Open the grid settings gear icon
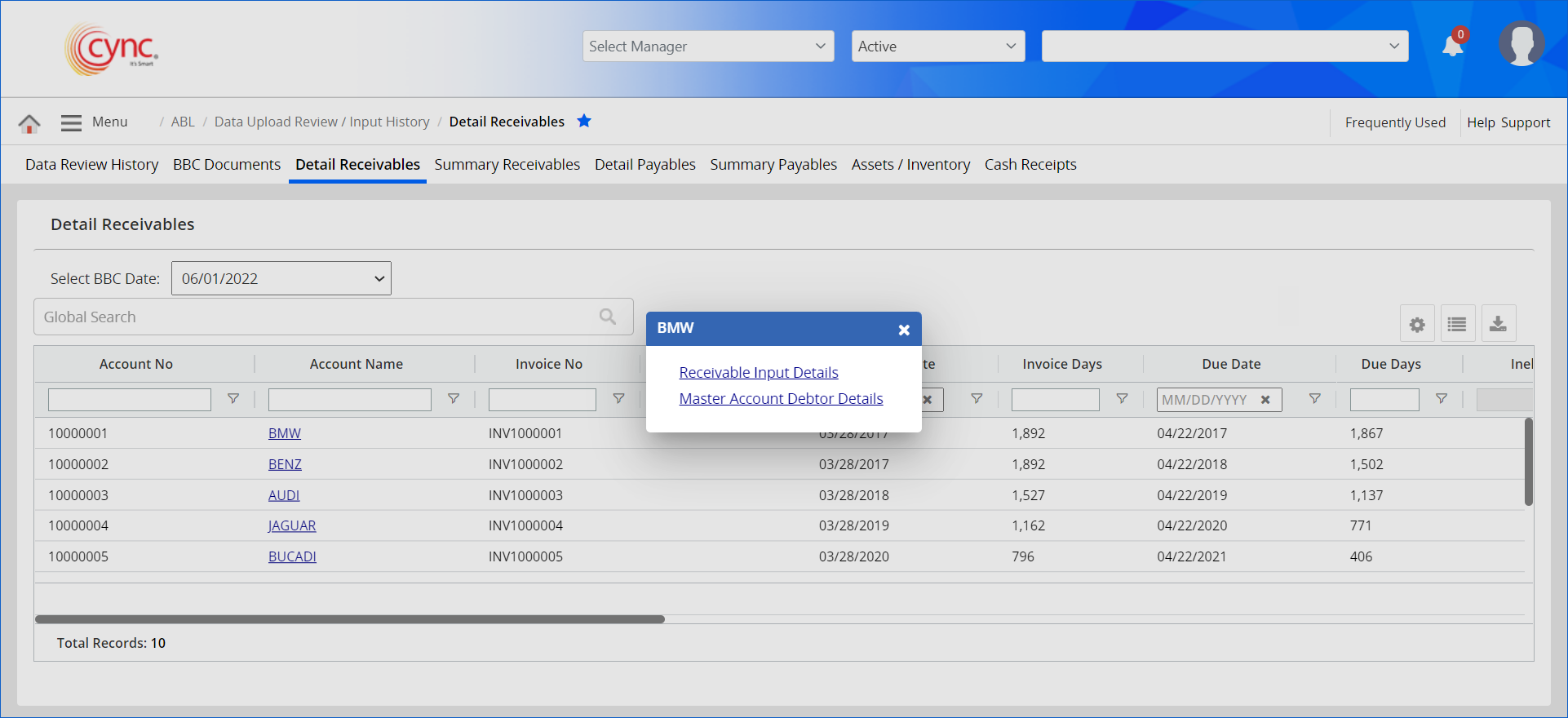1568x718 pixels. [x=1417, y=325]
